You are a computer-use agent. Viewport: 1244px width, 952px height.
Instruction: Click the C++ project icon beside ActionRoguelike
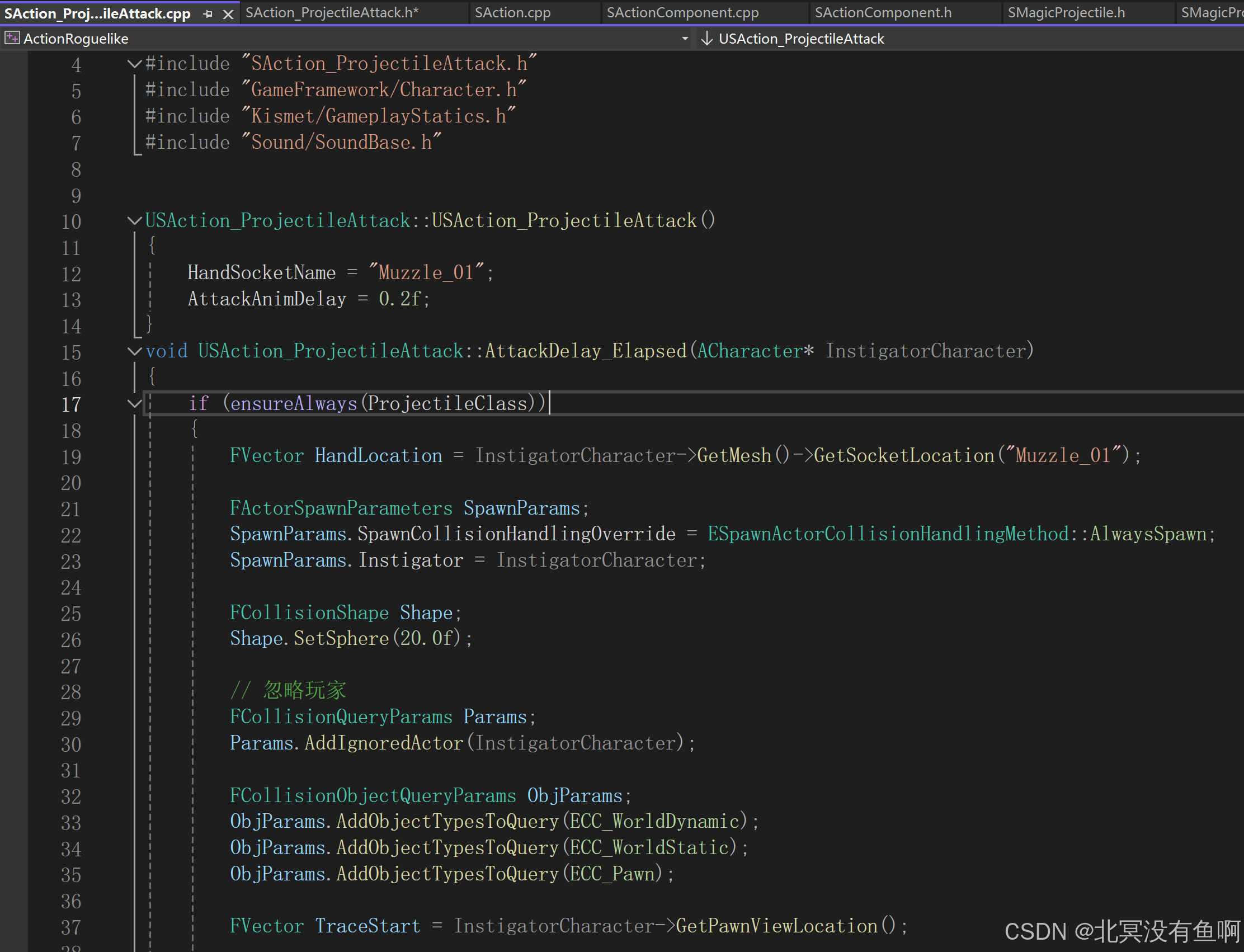11,39
